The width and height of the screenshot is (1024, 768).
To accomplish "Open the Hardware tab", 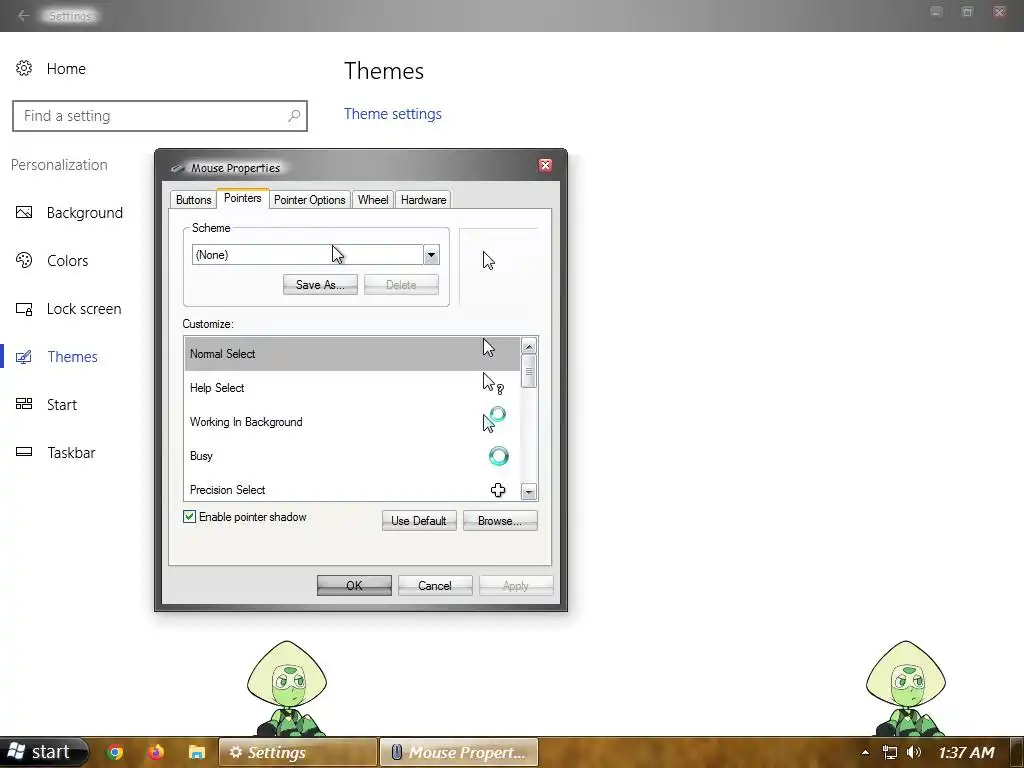I will tap(423, 200).
